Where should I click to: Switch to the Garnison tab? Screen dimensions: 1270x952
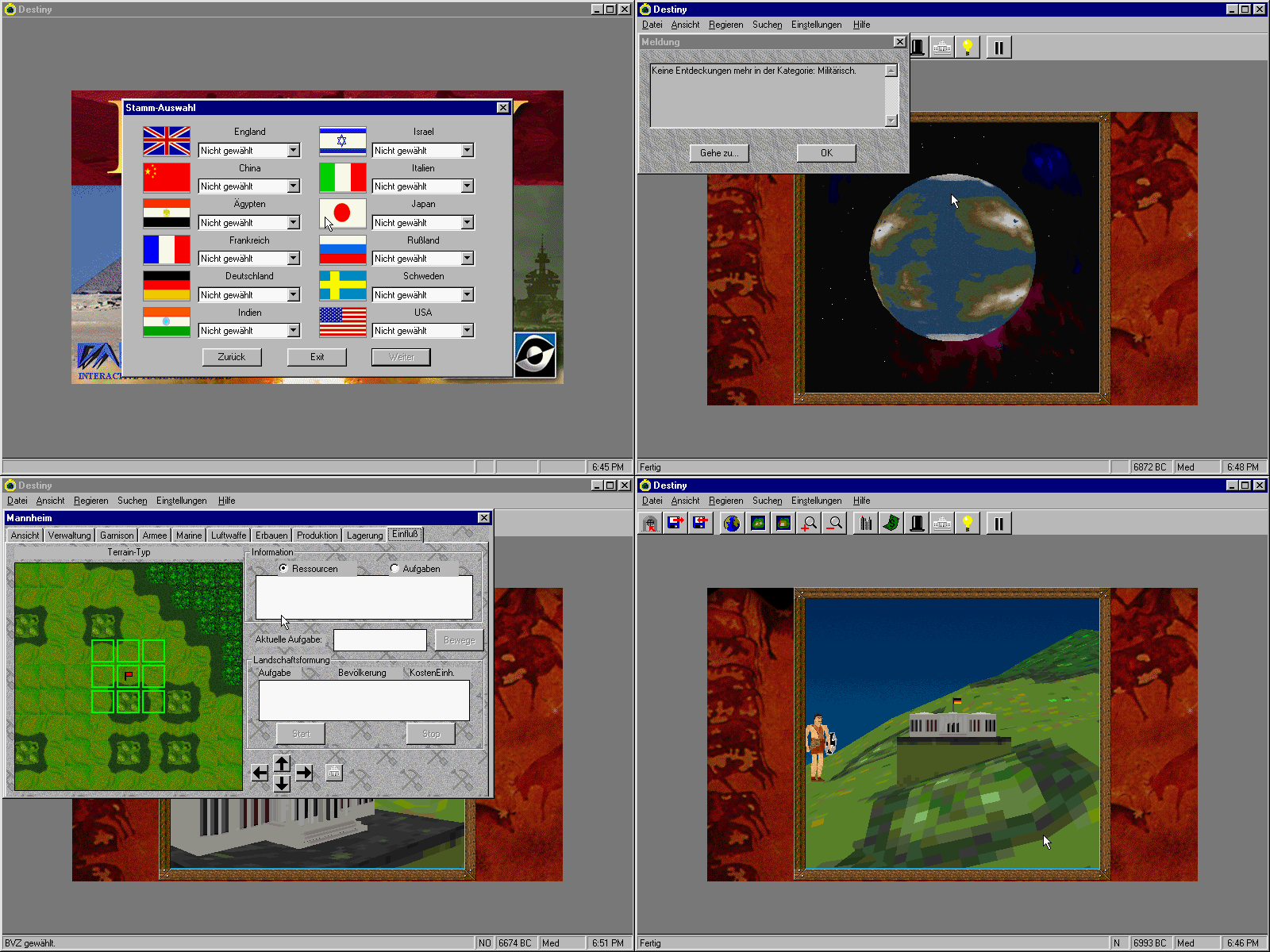tap(117, 535)
